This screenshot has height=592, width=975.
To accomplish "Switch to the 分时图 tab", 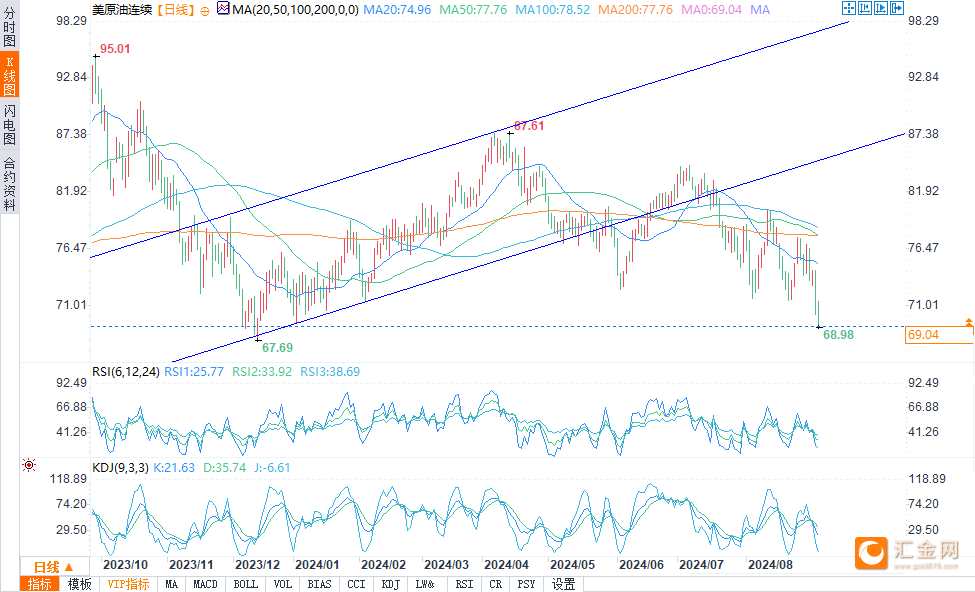I will tap(9, 28).
